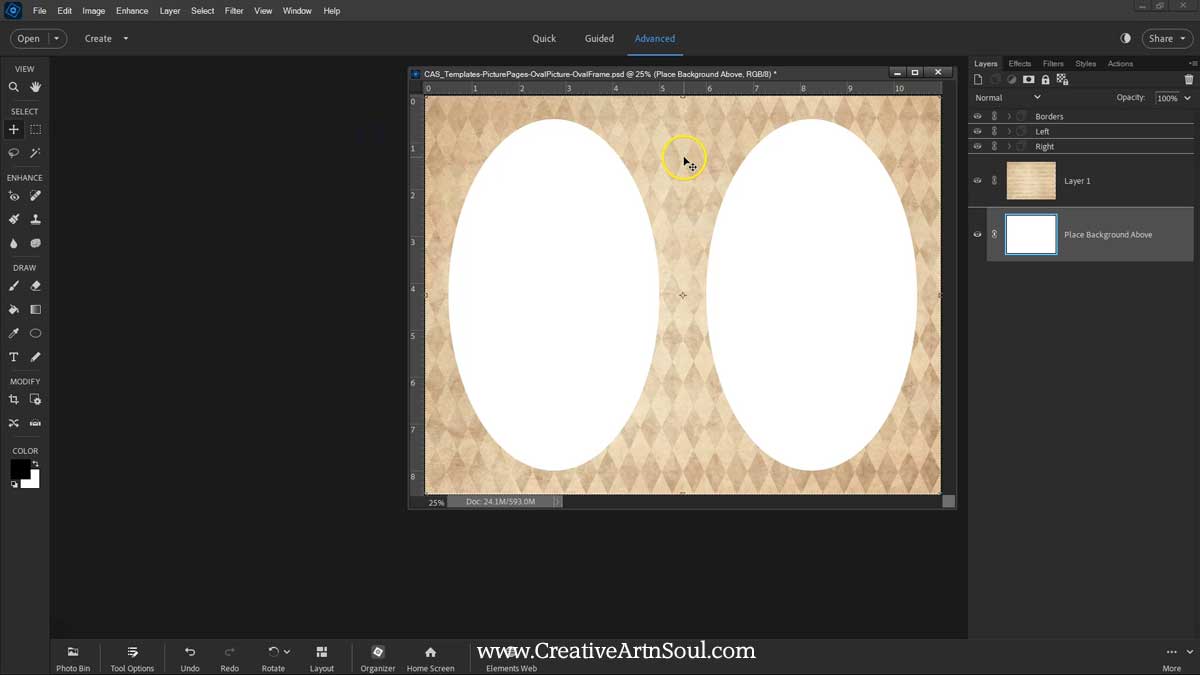This screenshot has height=675, width=1200.
Task: Expand the Borders layer group
Action: (x=1009, y=117)
